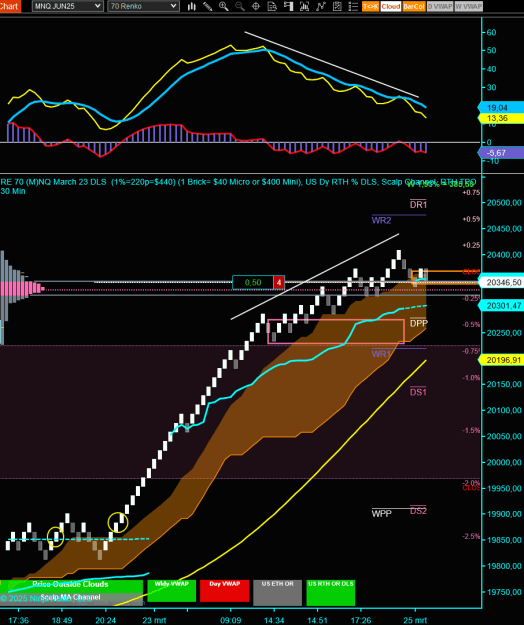Click the red 4 quantity box
The image size is (524, 625).
pos(279,282)
